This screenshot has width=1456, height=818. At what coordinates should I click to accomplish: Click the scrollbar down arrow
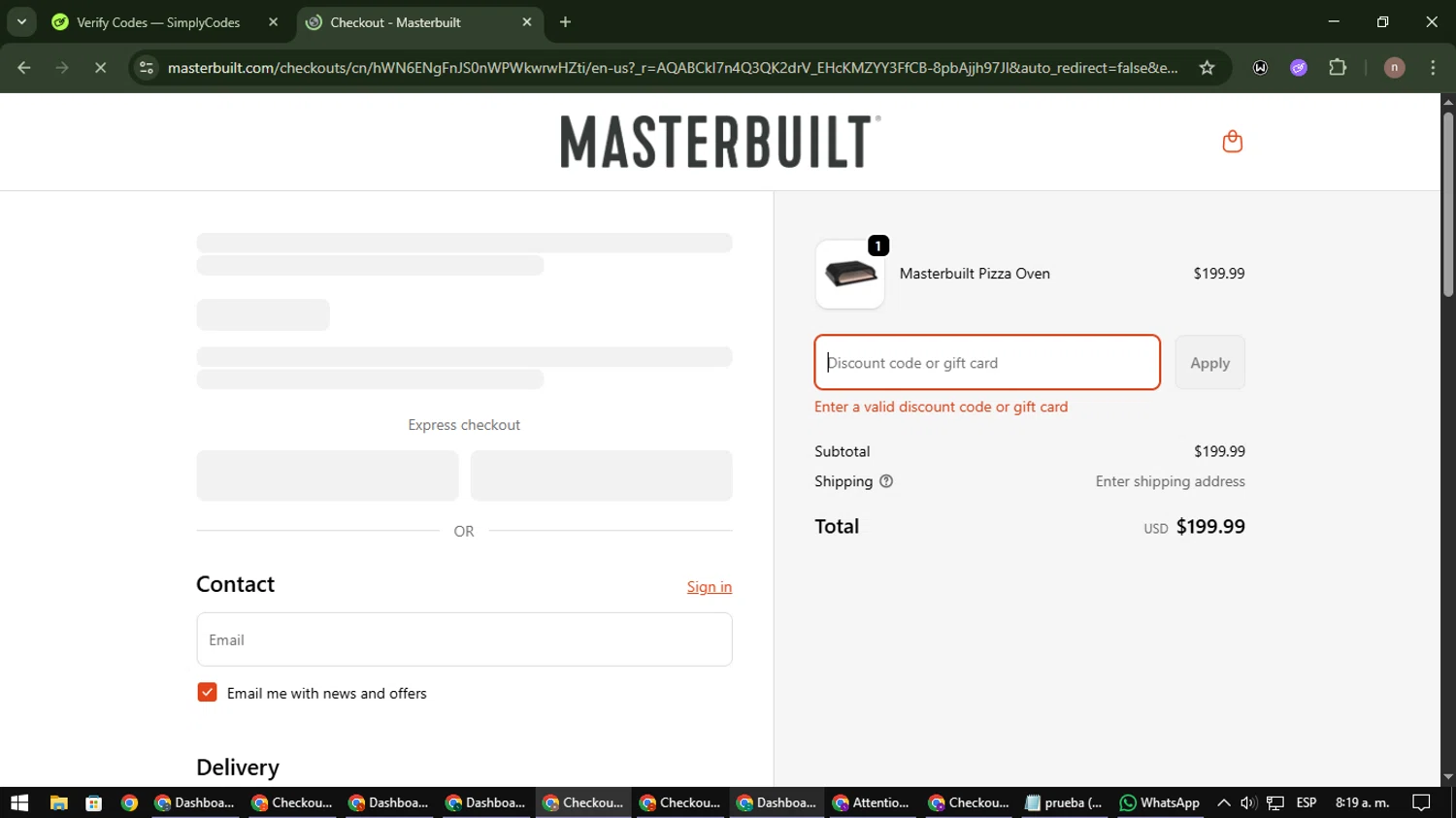tap(1448, 777)
